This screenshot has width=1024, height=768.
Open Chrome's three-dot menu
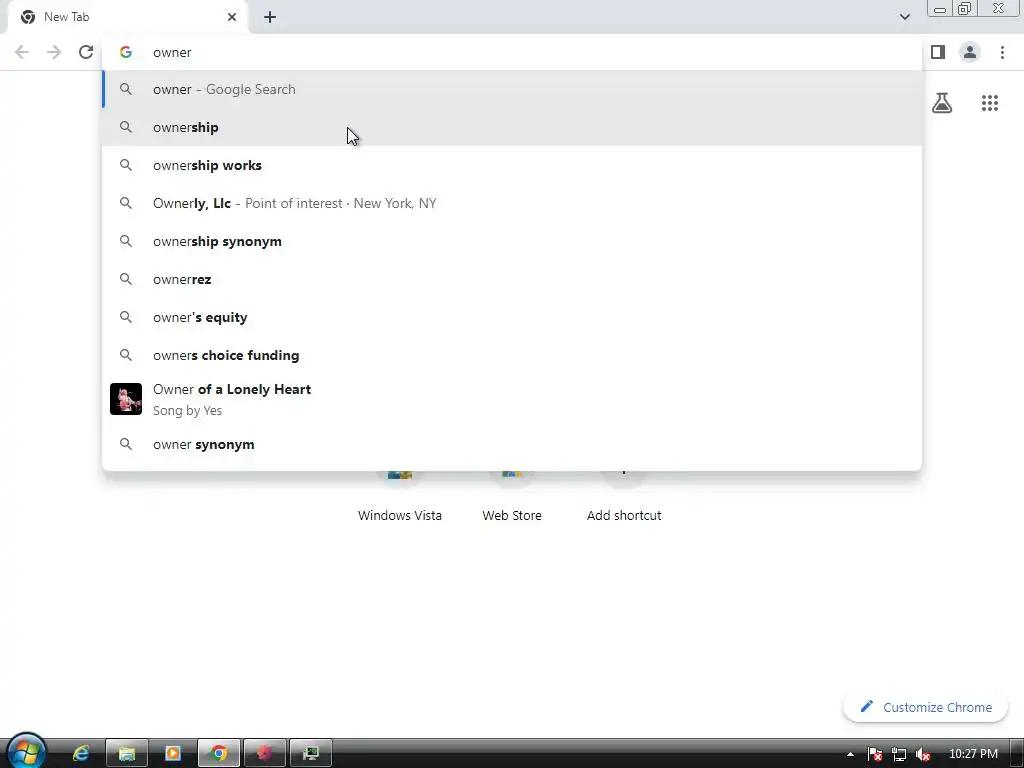pyautogui.click(x=1002, y=52)
